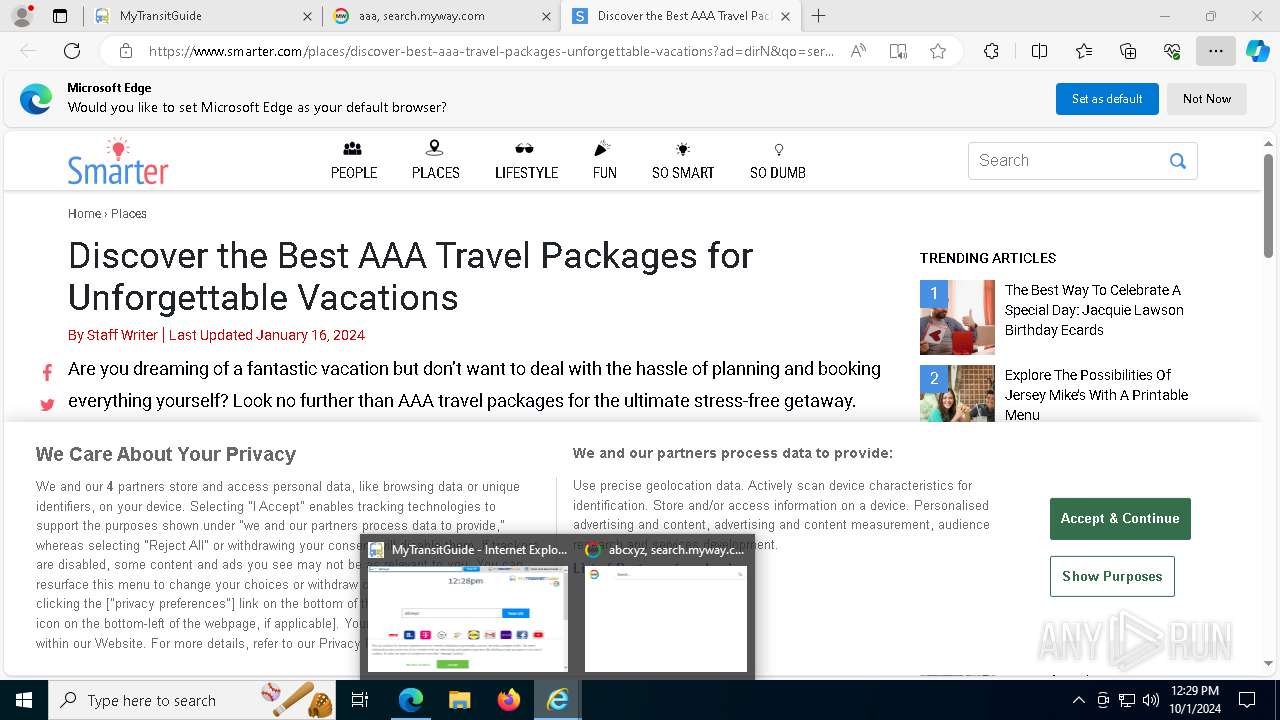The image size is (1280, 720).
Task: Open the Settings and more ellipsis menu
Action: [x=1216, y=51]
